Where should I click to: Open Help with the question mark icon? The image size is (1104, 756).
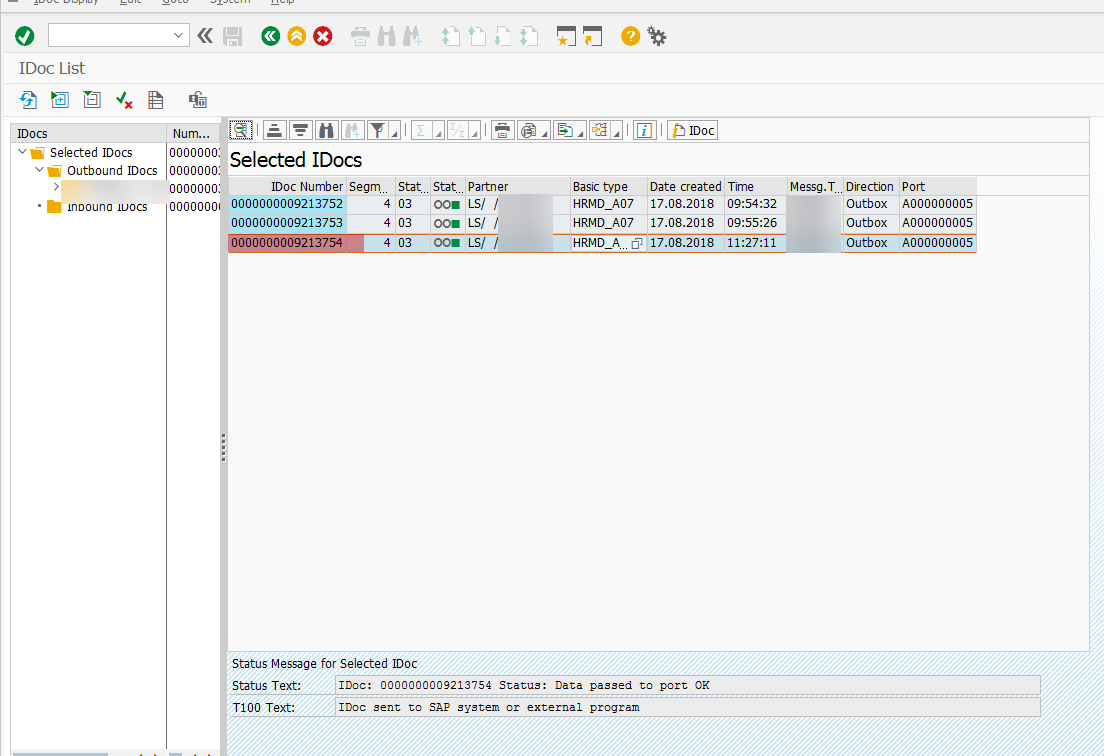coord(630,36)
